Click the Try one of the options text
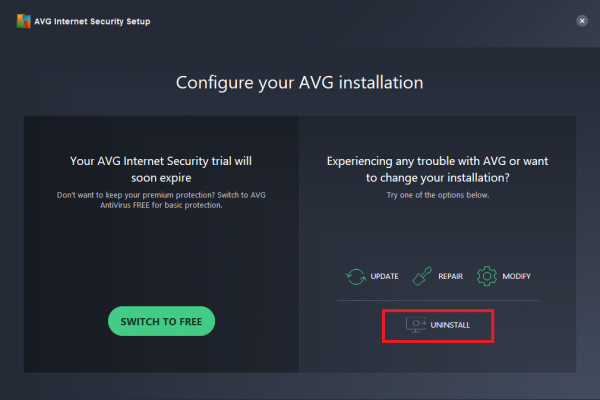The image size is (600, 400). [x=437, y=195]
